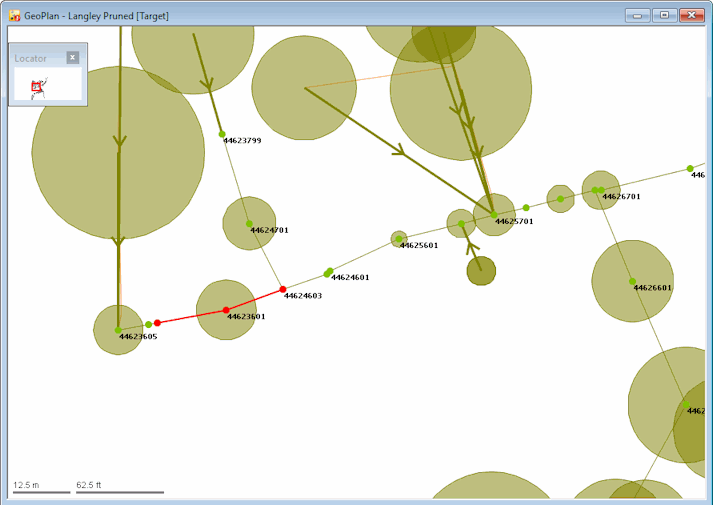Click the label text 44625701
This screenshot has width=713, height=505.
(514, 221)
